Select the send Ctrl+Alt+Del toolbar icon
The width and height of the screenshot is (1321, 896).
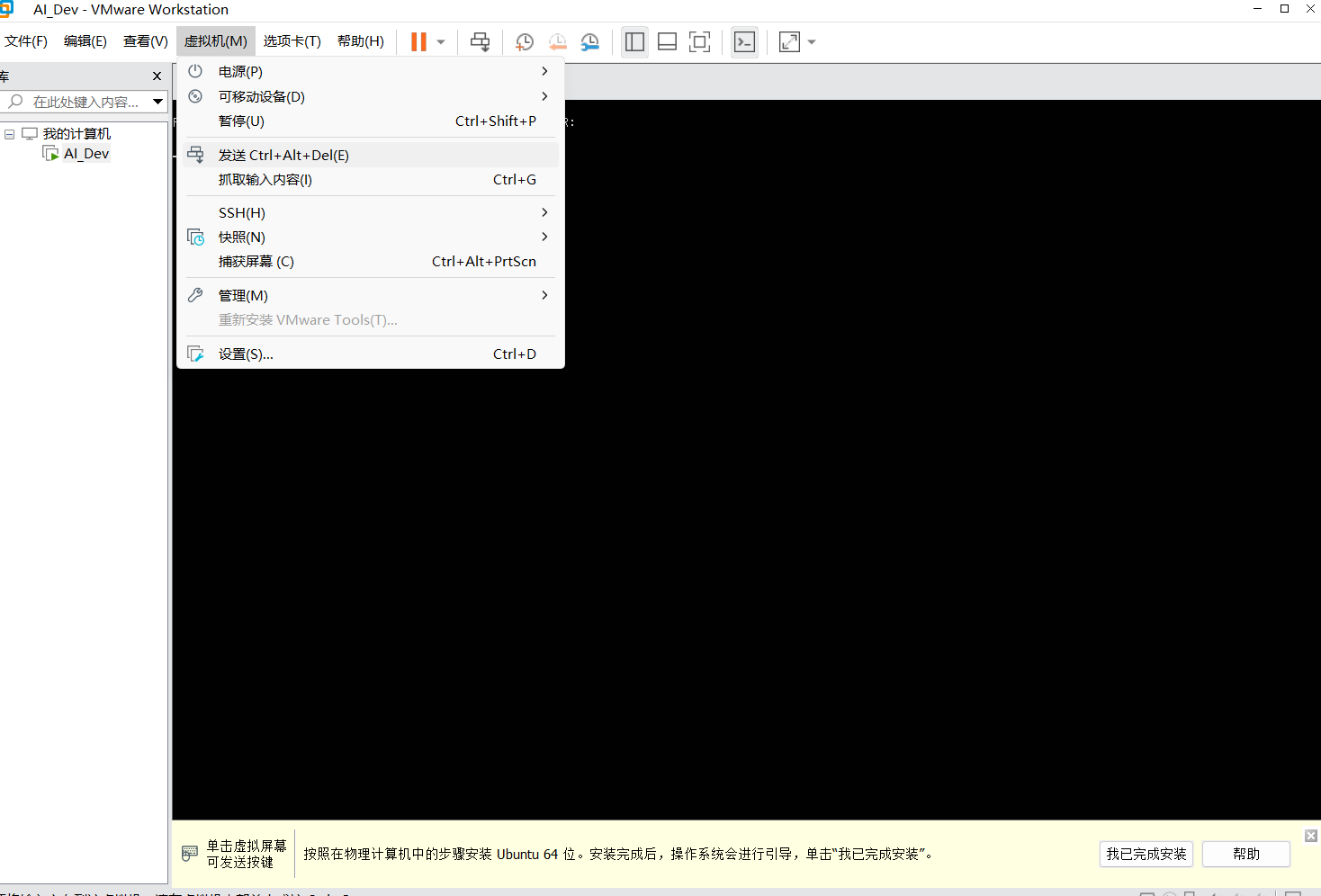click(x=480, y=41)
